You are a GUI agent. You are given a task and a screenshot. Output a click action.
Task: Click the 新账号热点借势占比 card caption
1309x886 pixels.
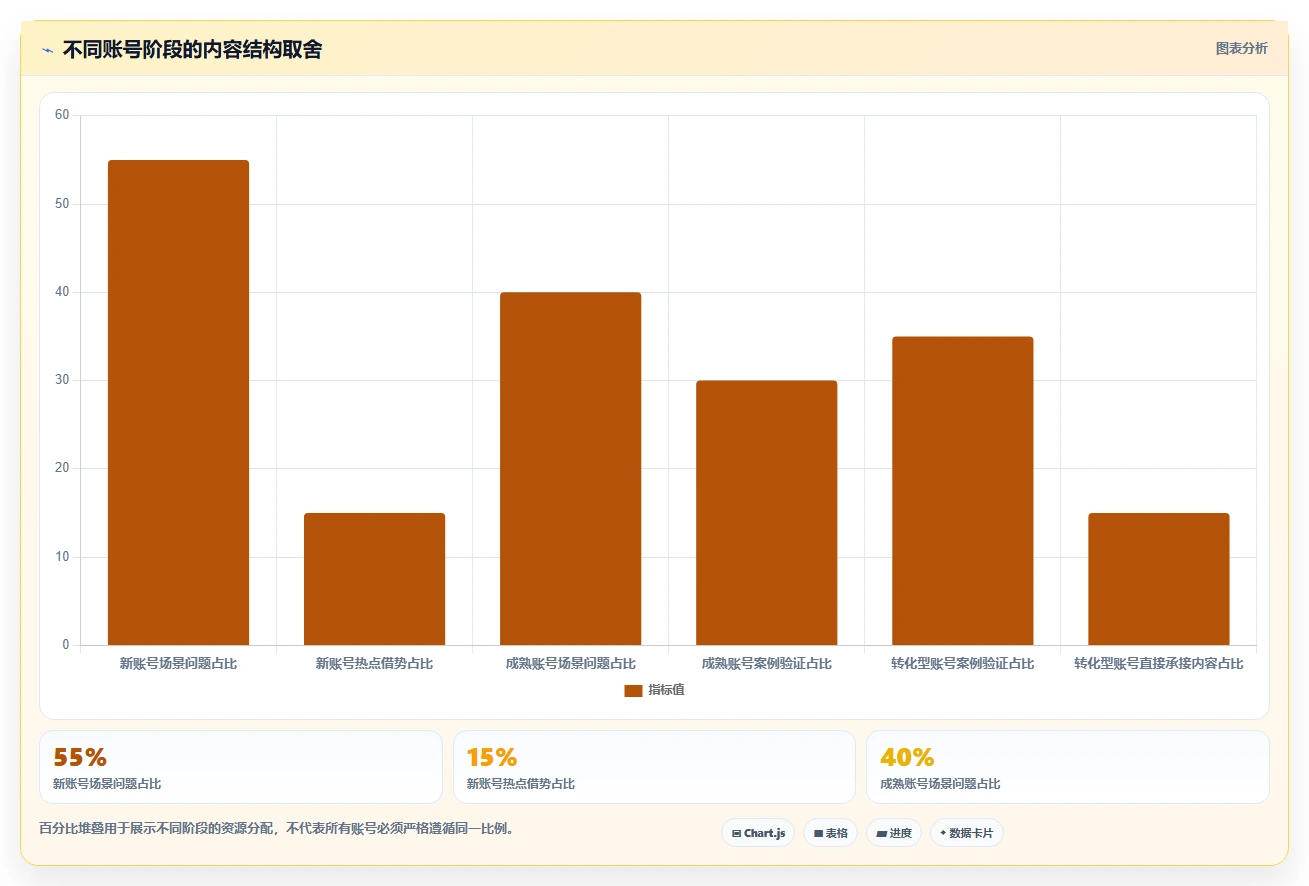(521, 784)
